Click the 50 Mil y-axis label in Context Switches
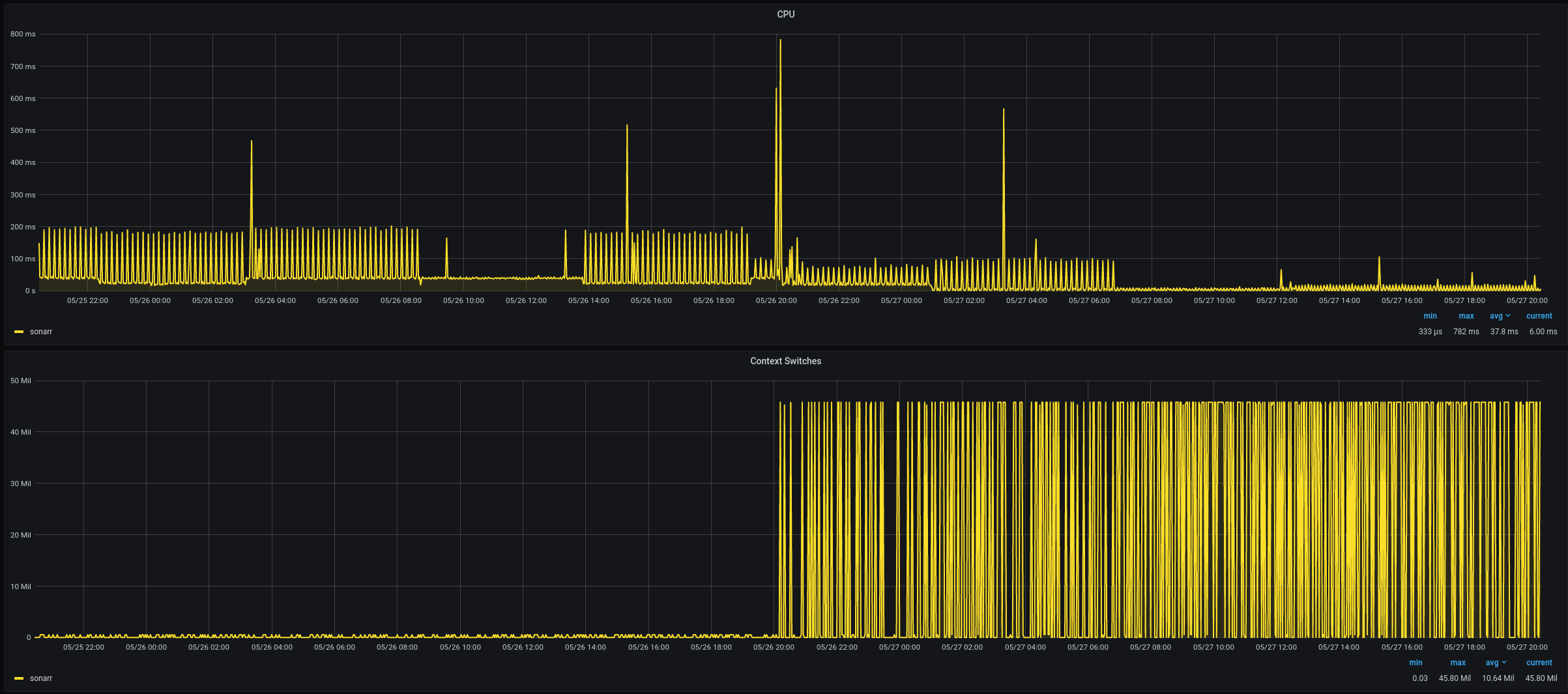Viewport: 1568px width, 694px height. (x=20, y=381)
